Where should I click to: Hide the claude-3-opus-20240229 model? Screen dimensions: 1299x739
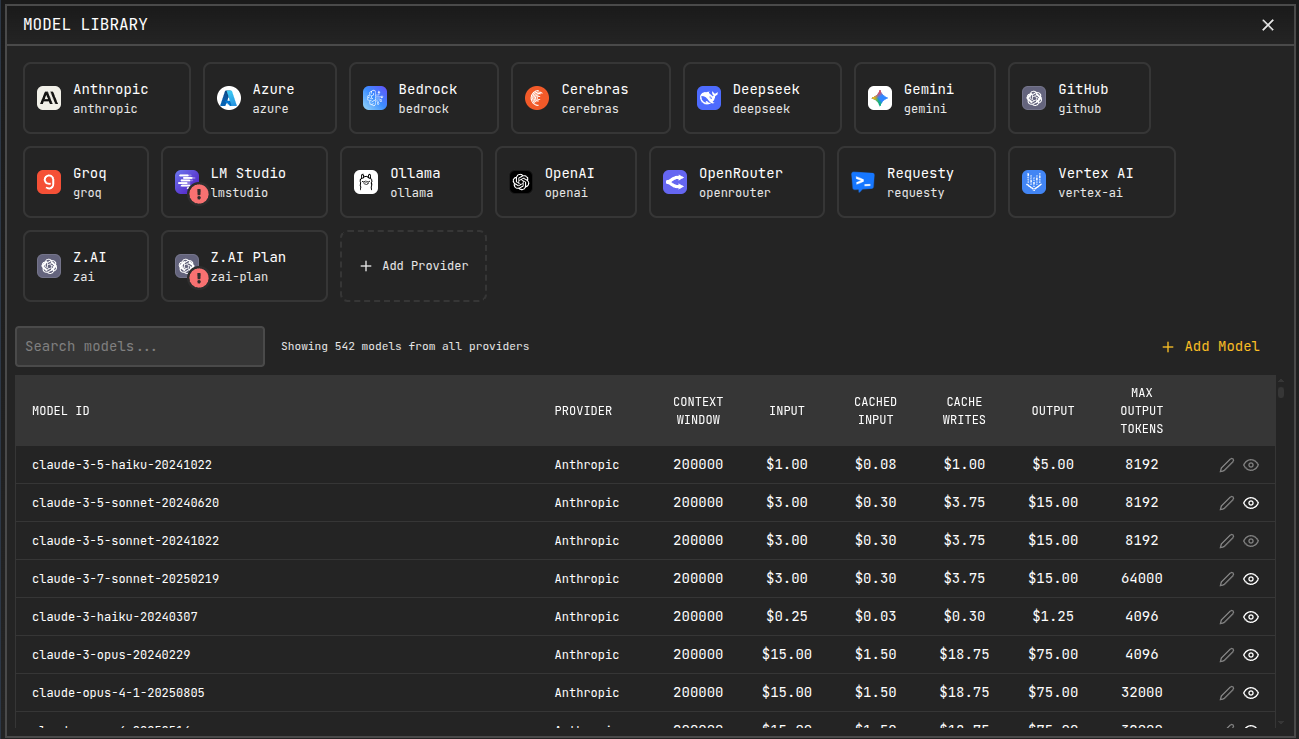(1250, 655)
